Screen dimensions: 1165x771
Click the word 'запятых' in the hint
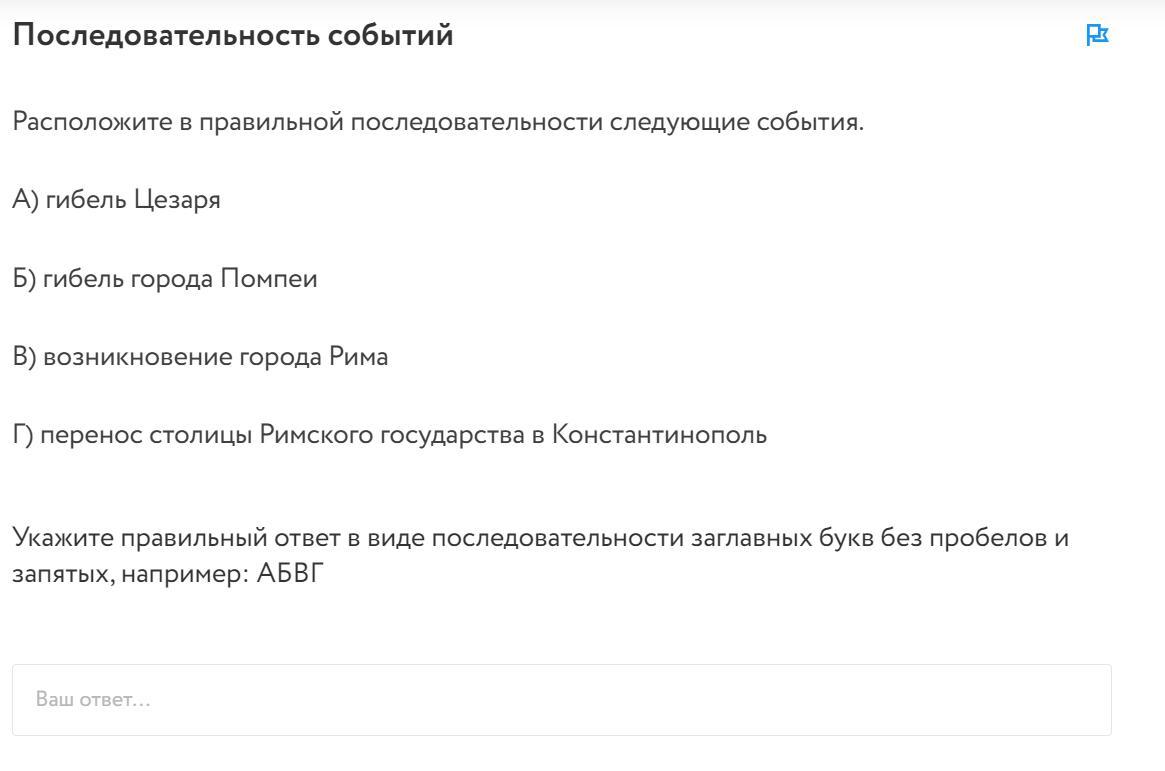pos(63,574)
